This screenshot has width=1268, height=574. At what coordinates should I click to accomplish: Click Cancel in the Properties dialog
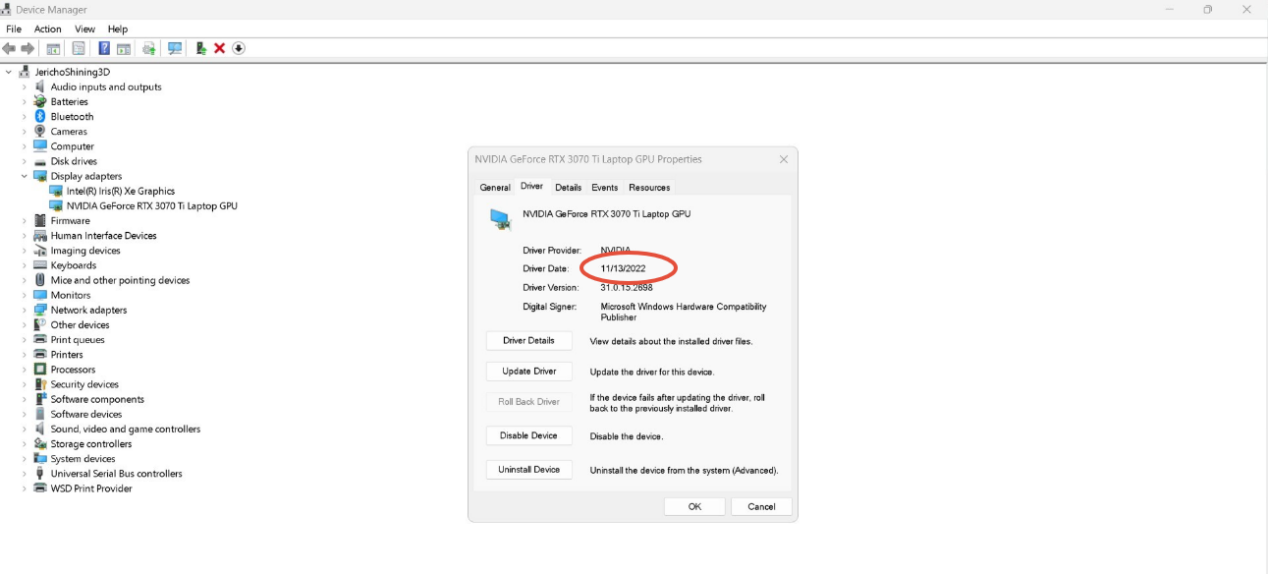(x=761, y=507)
